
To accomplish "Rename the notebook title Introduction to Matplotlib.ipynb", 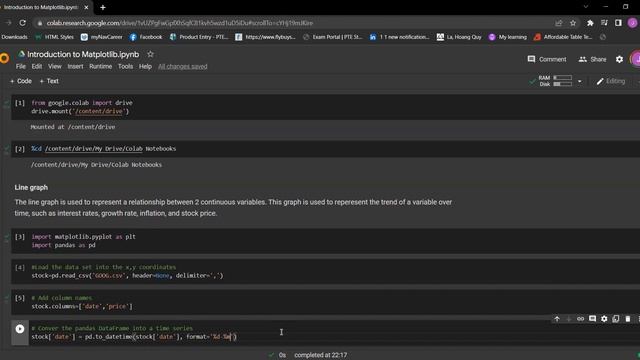I will 83,54.
